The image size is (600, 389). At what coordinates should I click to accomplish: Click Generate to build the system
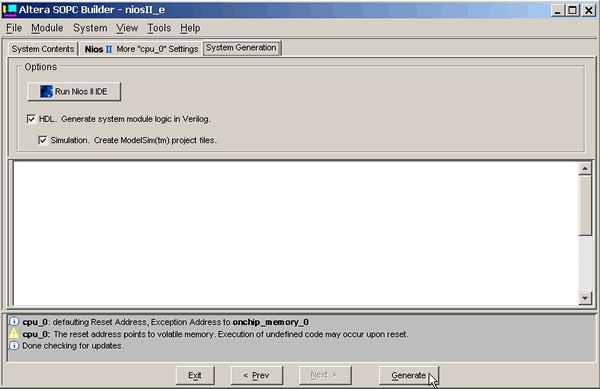[409, 375]
